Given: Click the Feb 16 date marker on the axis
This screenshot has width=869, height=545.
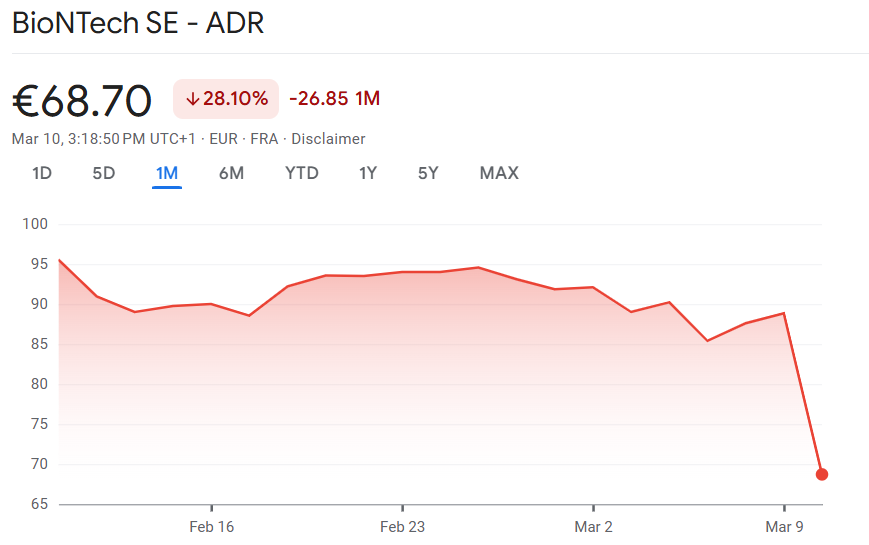Looking at the screenshot, I should coord(211,526).
